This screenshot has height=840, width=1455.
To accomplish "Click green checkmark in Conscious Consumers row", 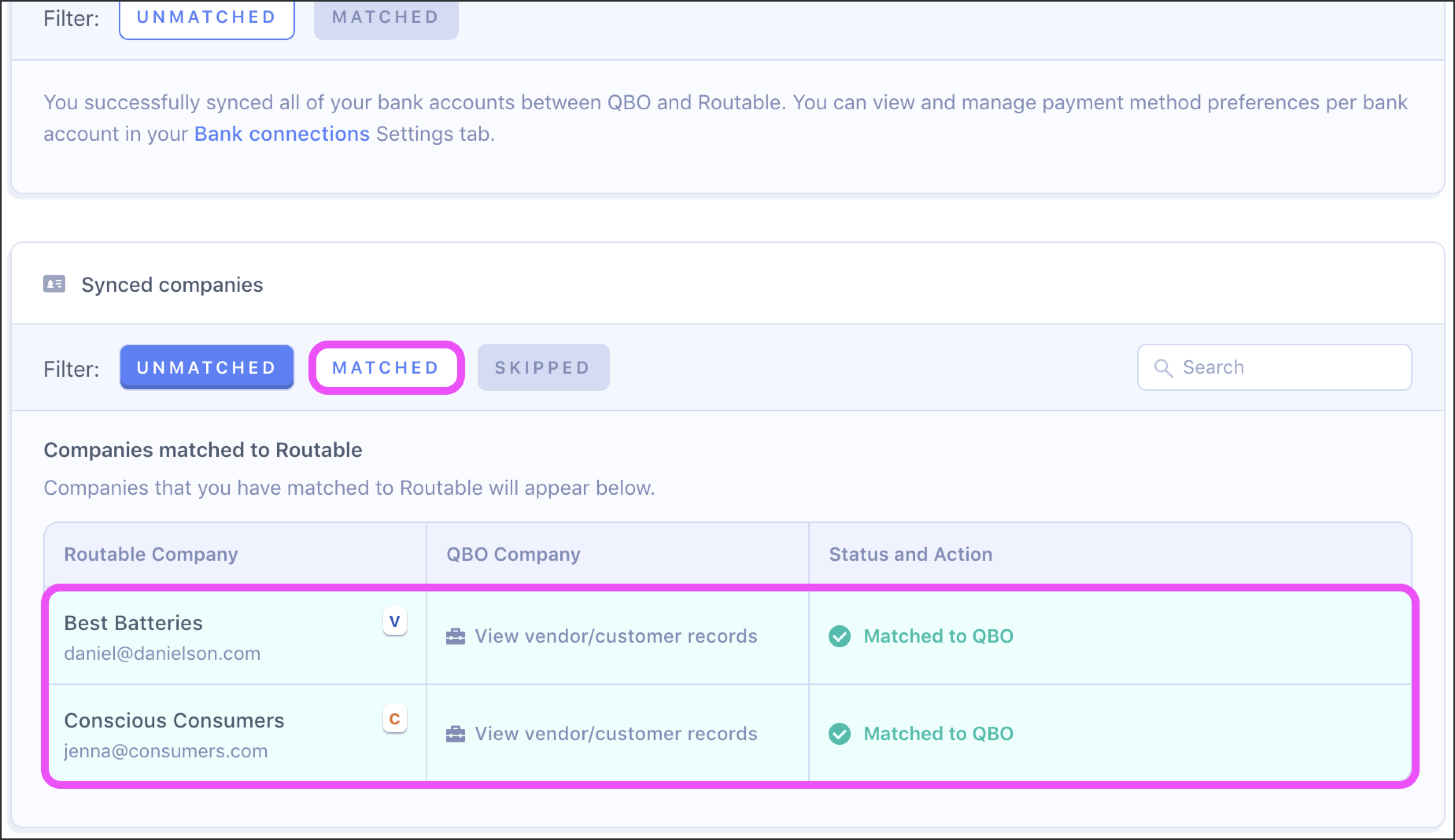I will [840, 734].
